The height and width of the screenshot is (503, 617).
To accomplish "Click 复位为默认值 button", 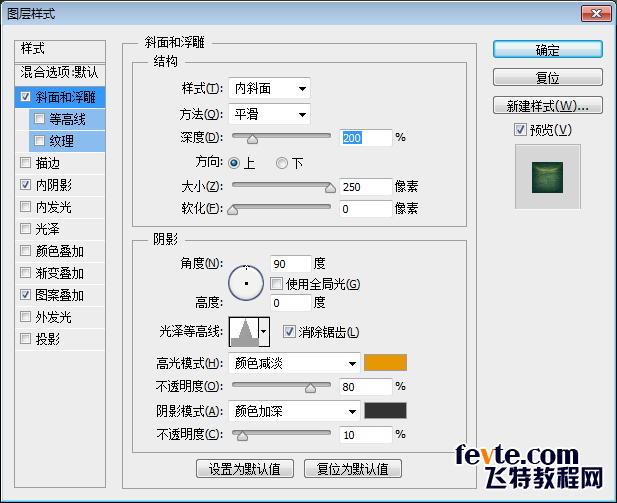I will pos(353,469).
